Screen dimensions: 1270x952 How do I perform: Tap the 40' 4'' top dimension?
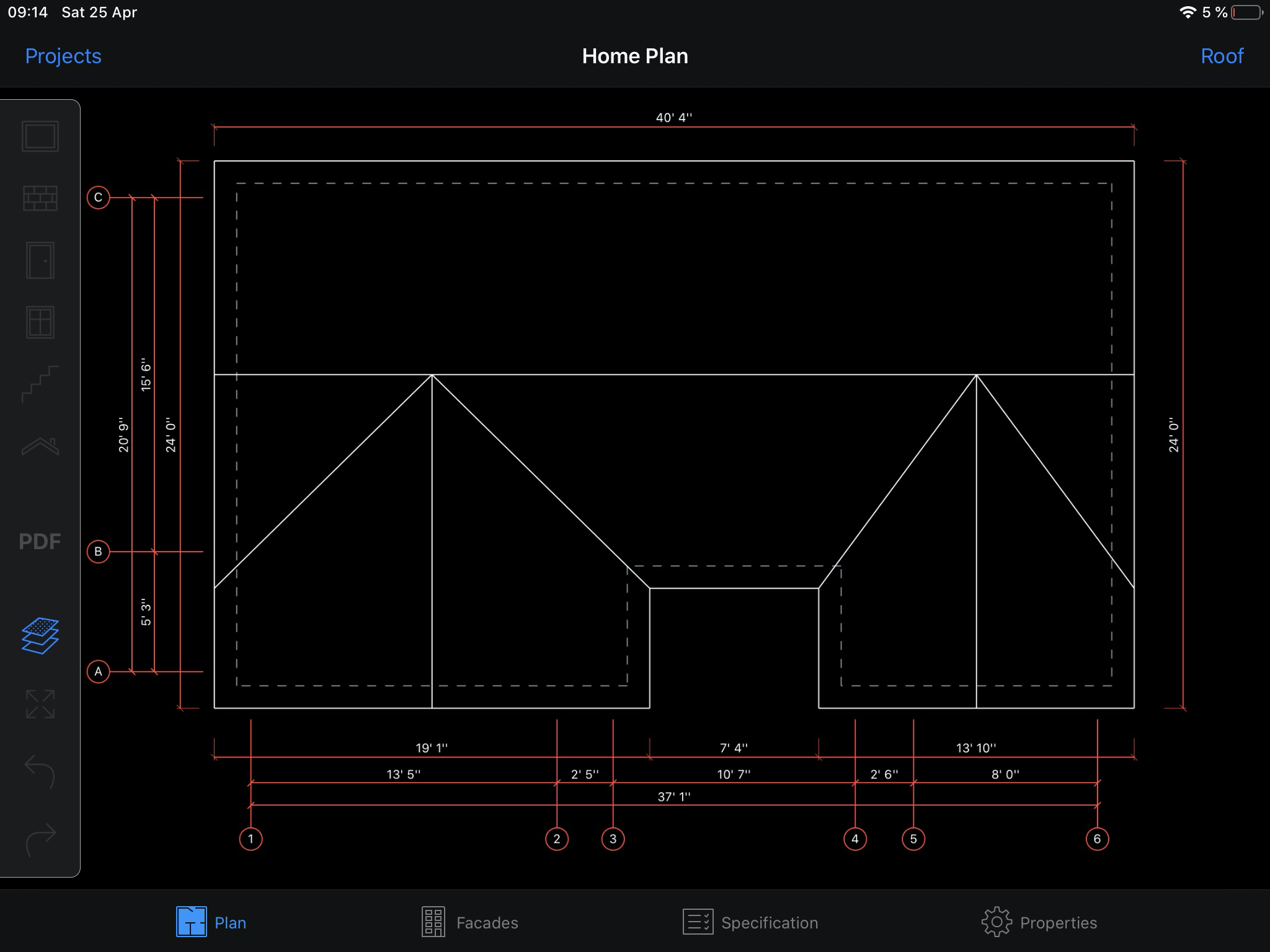[x=674, y=117]
